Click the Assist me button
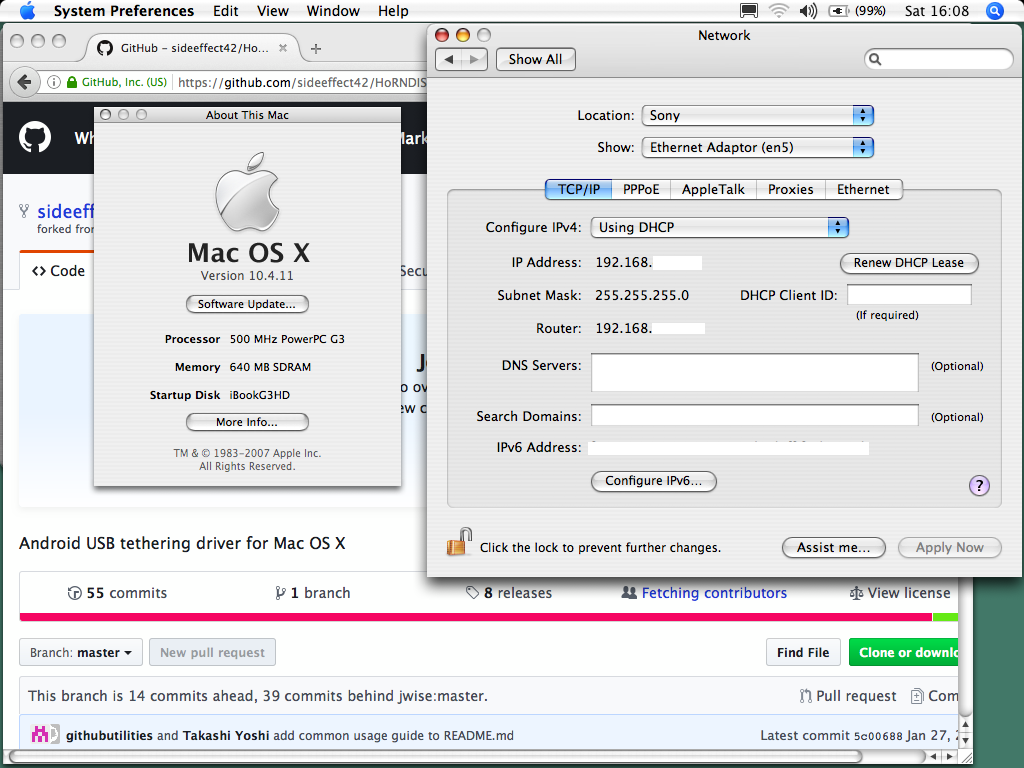Screen dimensions: 1024x768 833,547
